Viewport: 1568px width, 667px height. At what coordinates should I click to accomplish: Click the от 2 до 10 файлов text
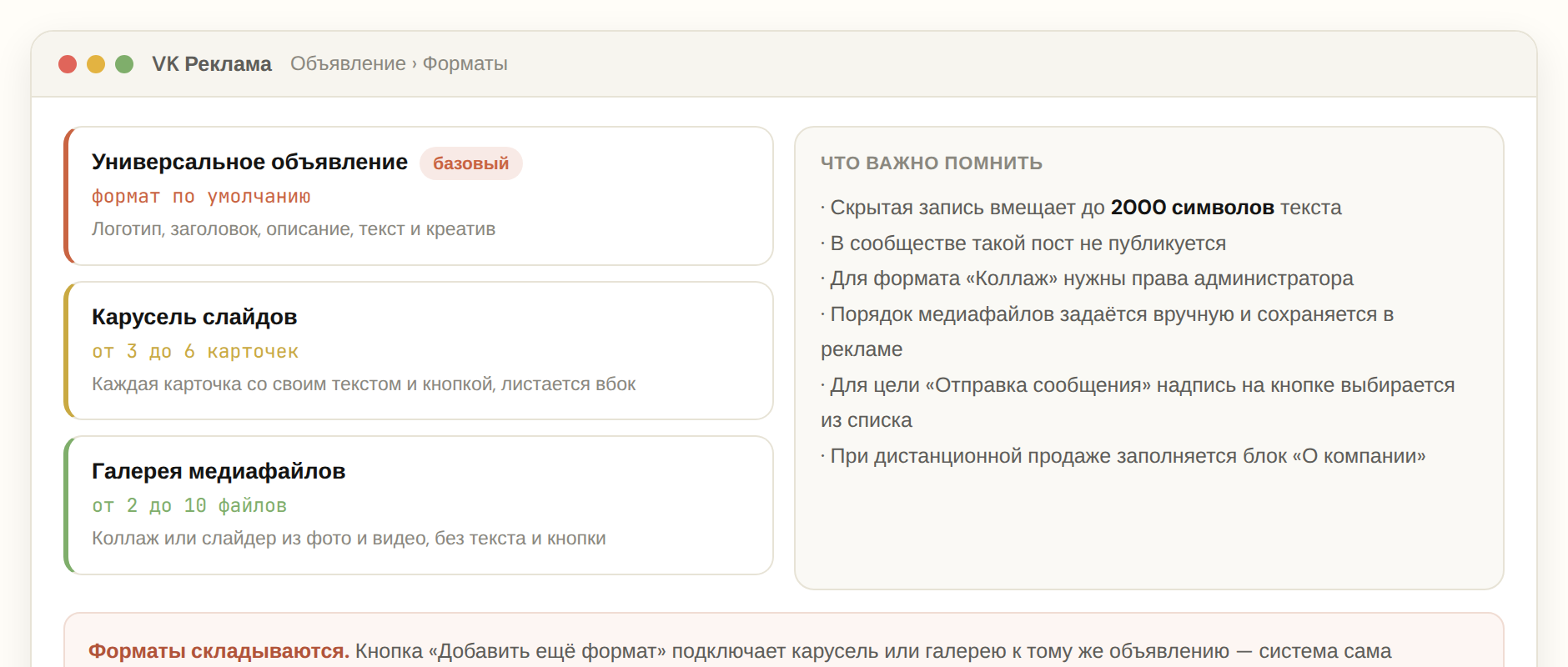(x=189, y=506)
